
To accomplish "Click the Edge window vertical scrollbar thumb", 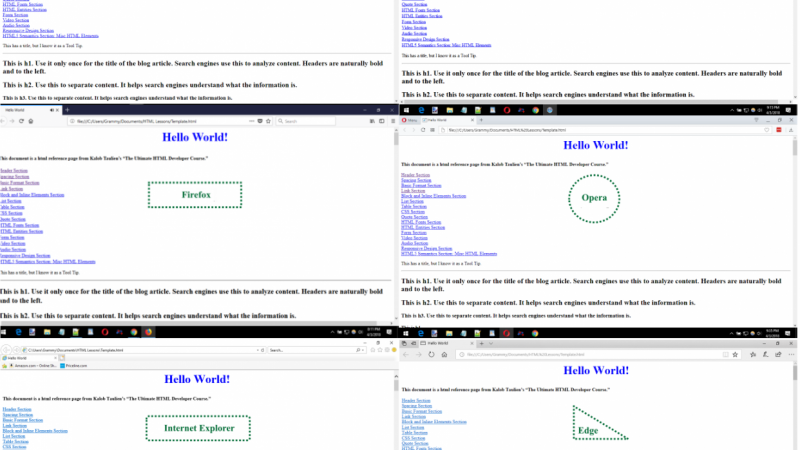I will click(795, 373).
